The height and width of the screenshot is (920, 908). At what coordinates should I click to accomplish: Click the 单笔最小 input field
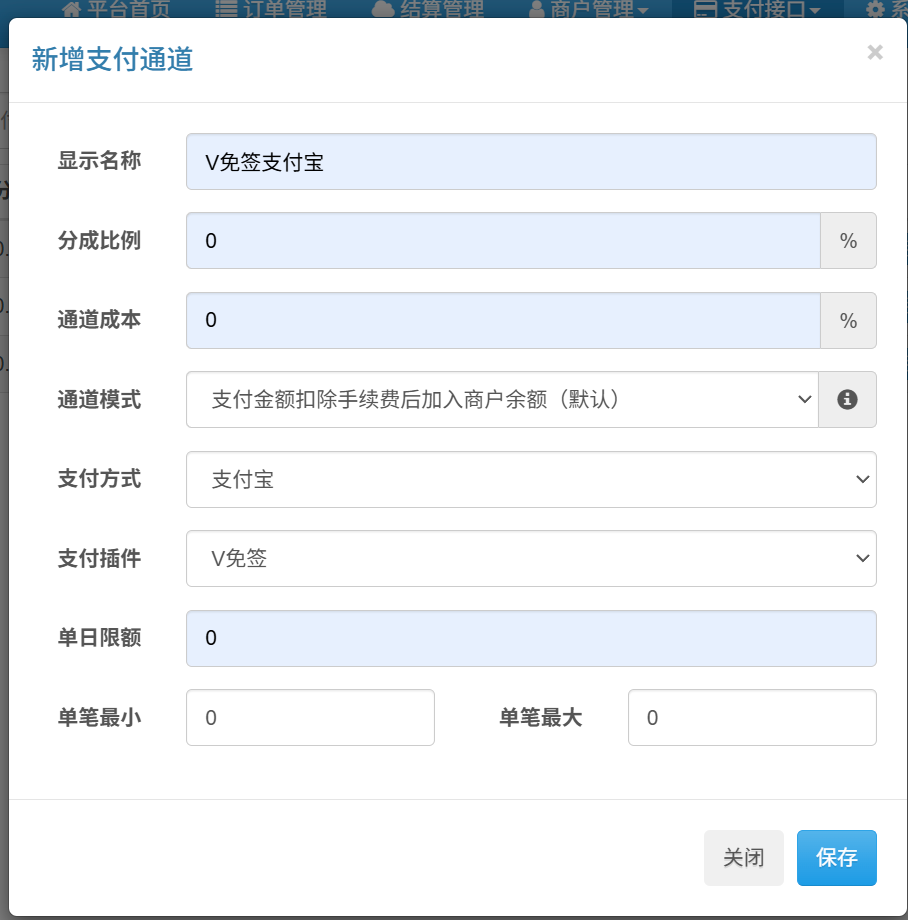(x=310, y=718)
